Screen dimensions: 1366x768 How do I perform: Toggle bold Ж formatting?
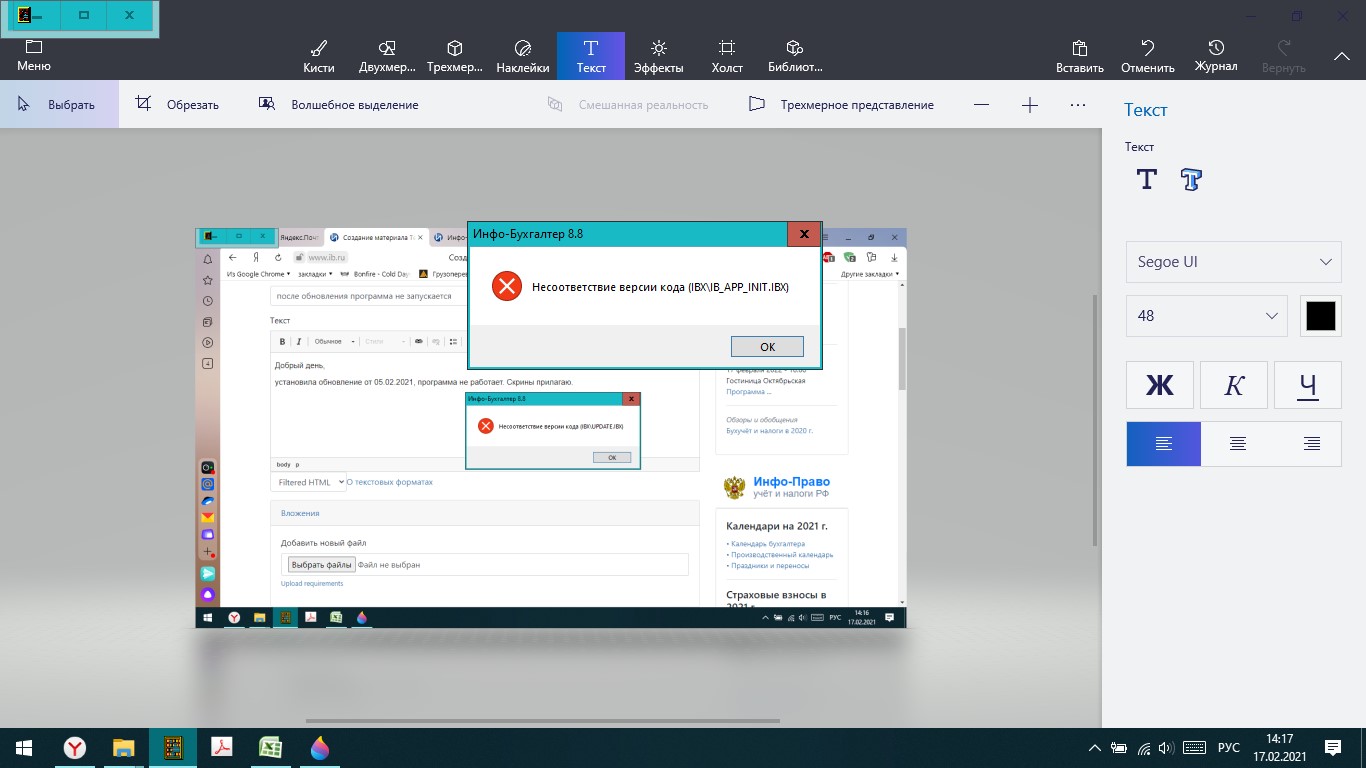click(x=1160, y=385)
